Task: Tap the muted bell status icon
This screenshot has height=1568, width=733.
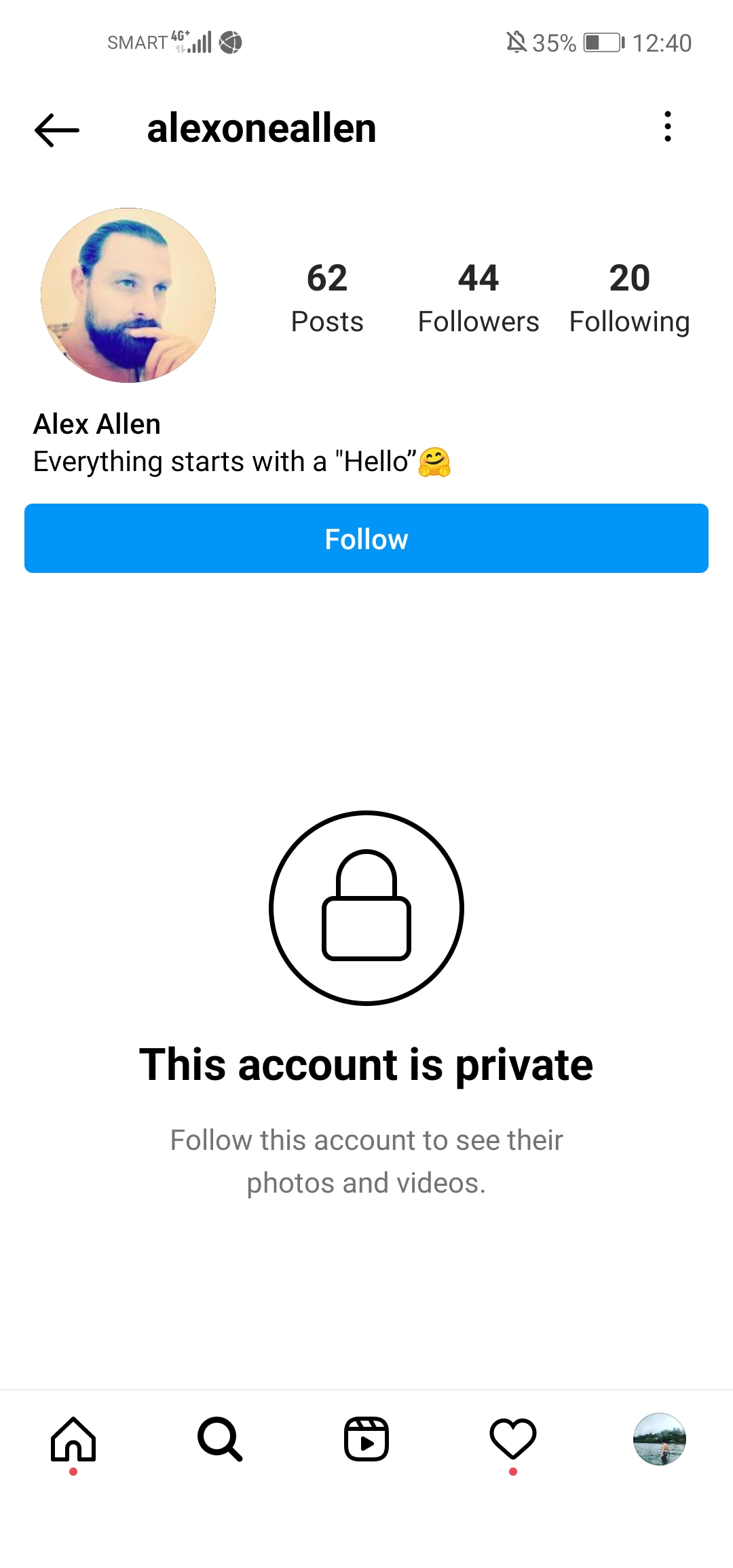Action: coord(516,43)
